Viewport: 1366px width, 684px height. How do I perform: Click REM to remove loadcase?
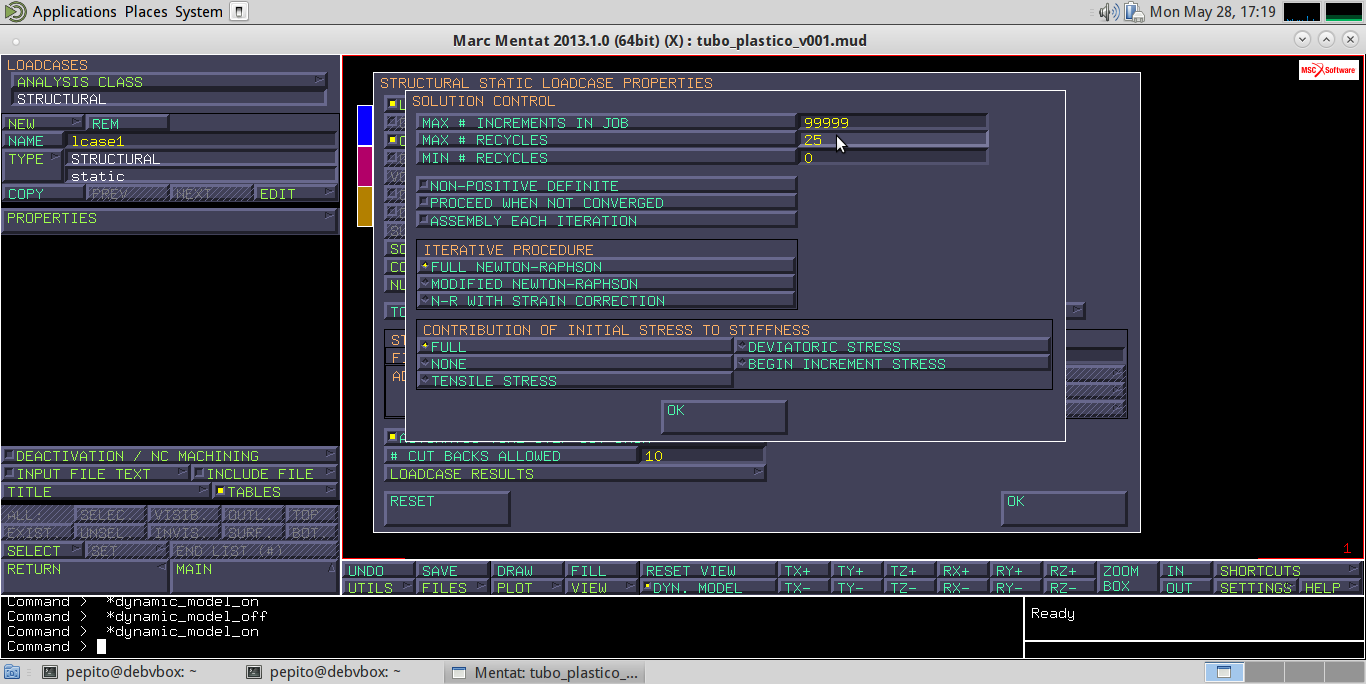click(128, 123)
